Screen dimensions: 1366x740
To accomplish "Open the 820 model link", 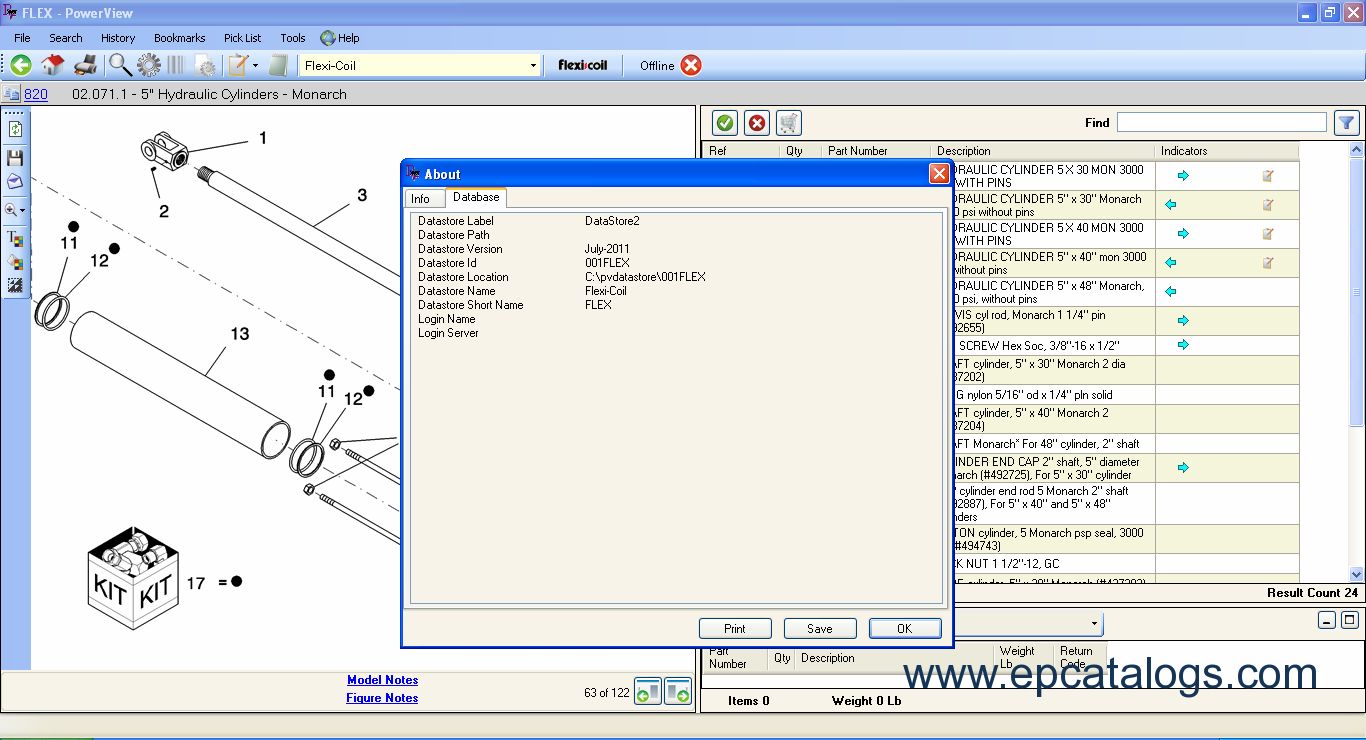I will [36, 94].
